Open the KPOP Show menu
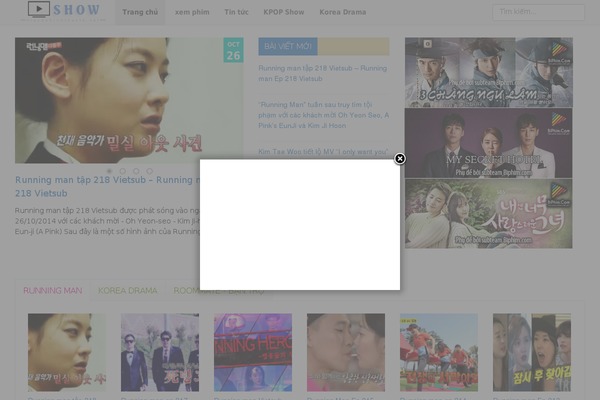Image resolution: width=600 pixels, height=400 pixels. tap(284, 12)
